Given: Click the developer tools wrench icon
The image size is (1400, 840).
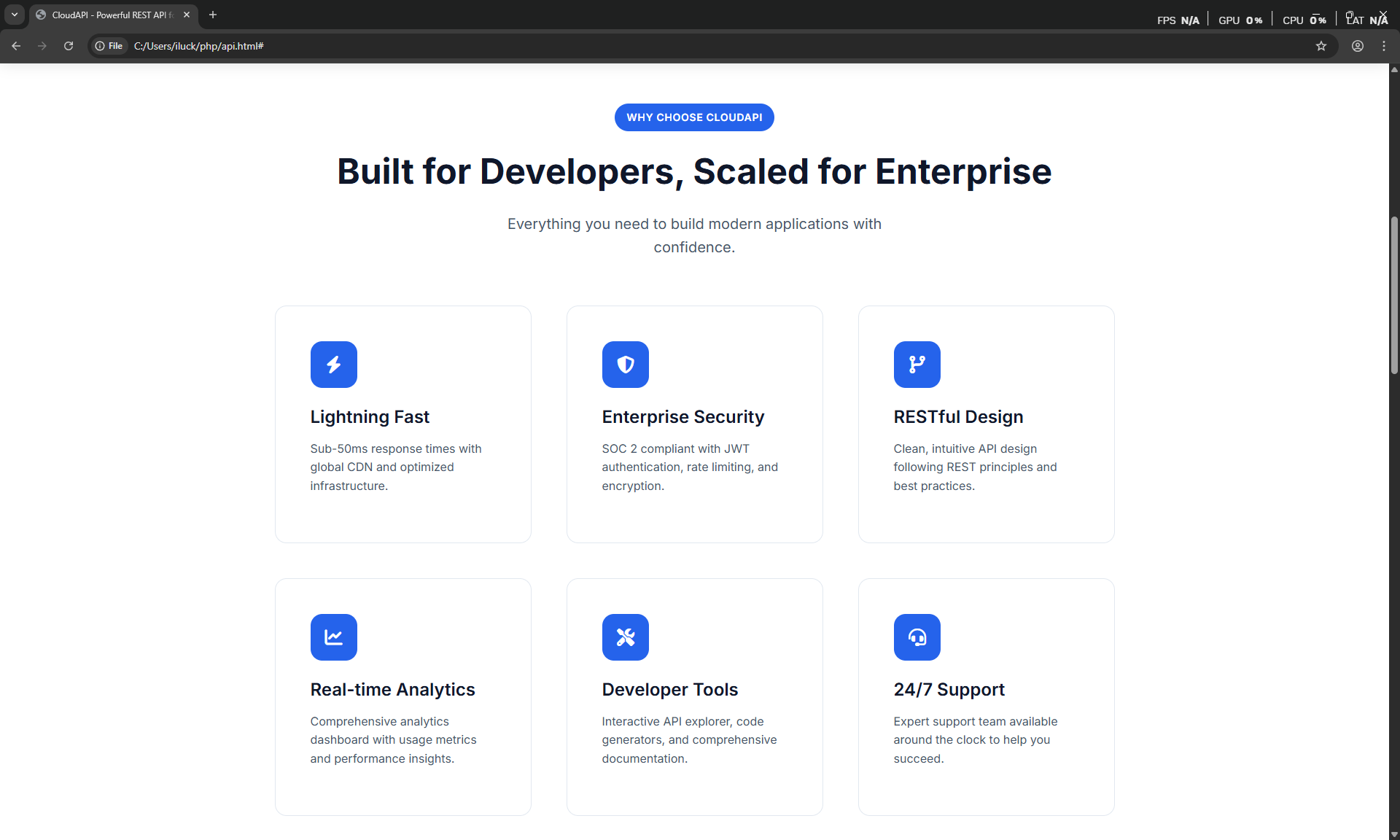Looking at the screenshot, I should click(x=625, y=637).
